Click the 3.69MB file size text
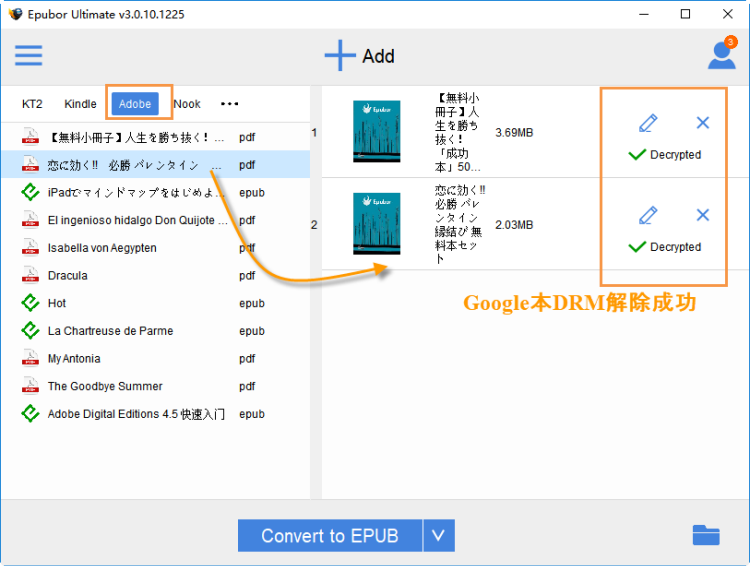Image resolution: width=750 pixels, height=566 pixels. [514, 133]
